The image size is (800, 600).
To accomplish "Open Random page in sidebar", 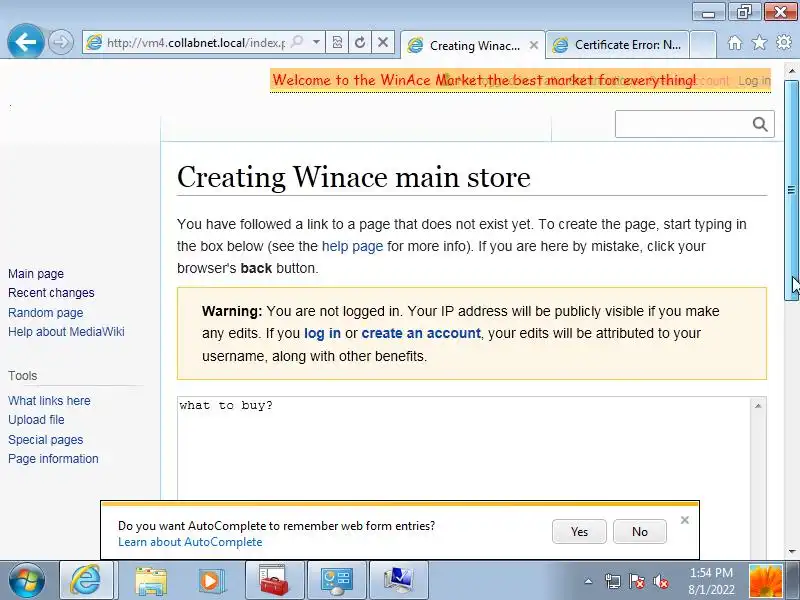I will 45,312.
